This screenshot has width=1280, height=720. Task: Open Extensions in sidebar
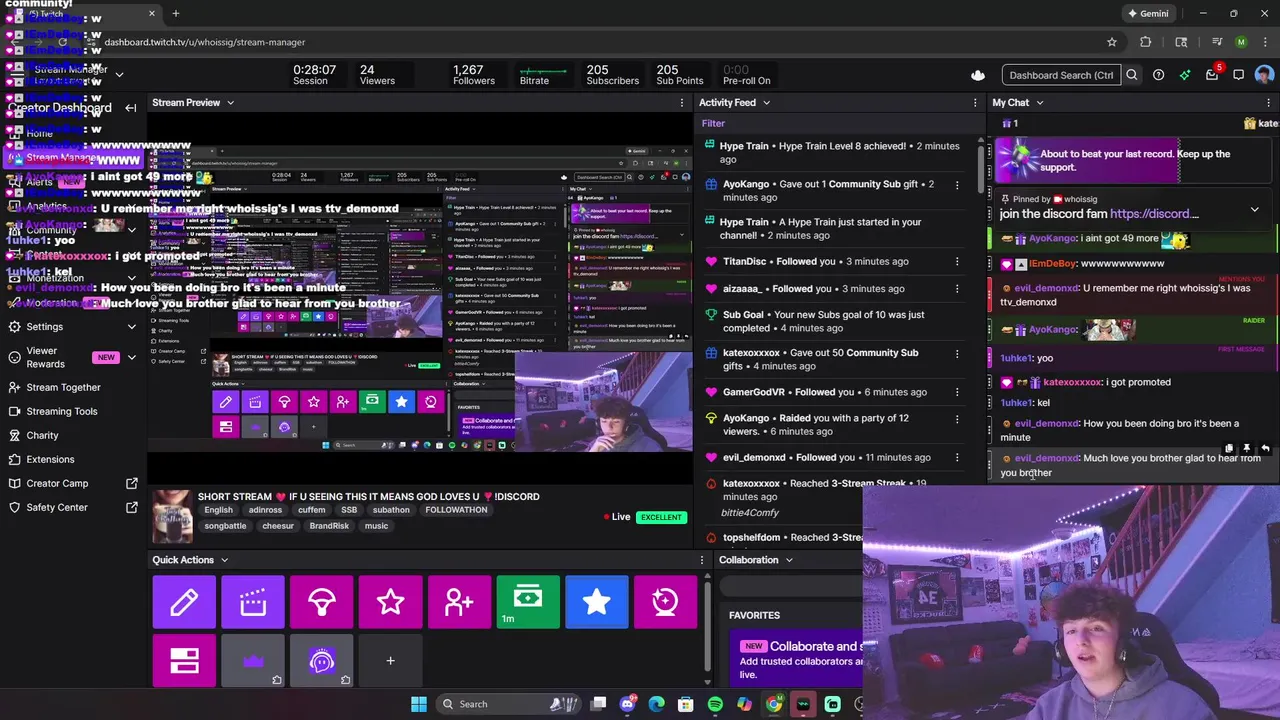50,459
